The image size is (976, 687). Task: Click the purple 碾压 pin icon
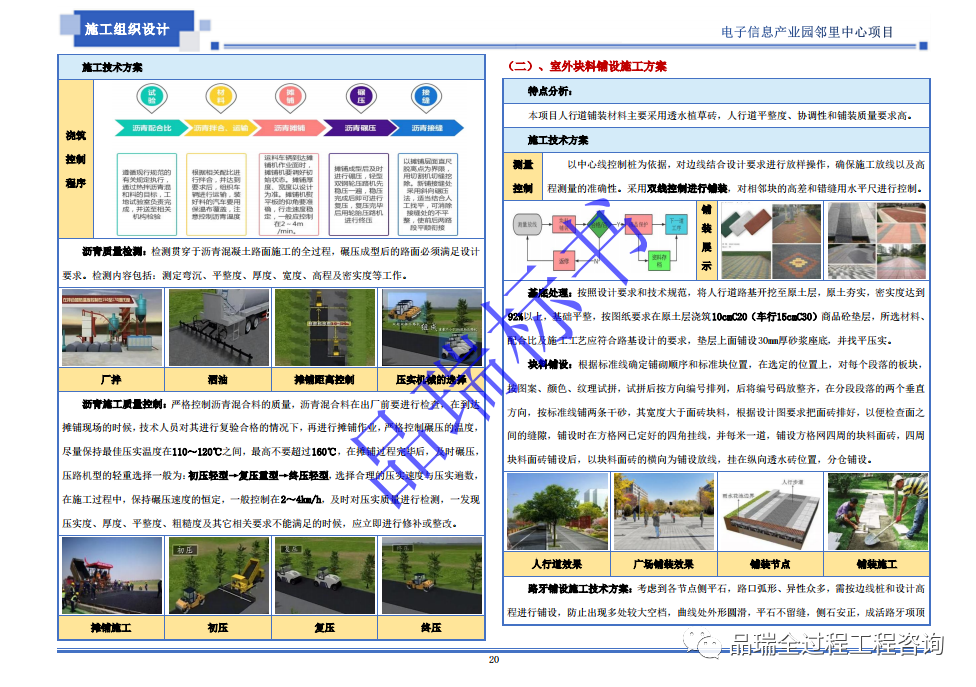[x=359, y=96]
